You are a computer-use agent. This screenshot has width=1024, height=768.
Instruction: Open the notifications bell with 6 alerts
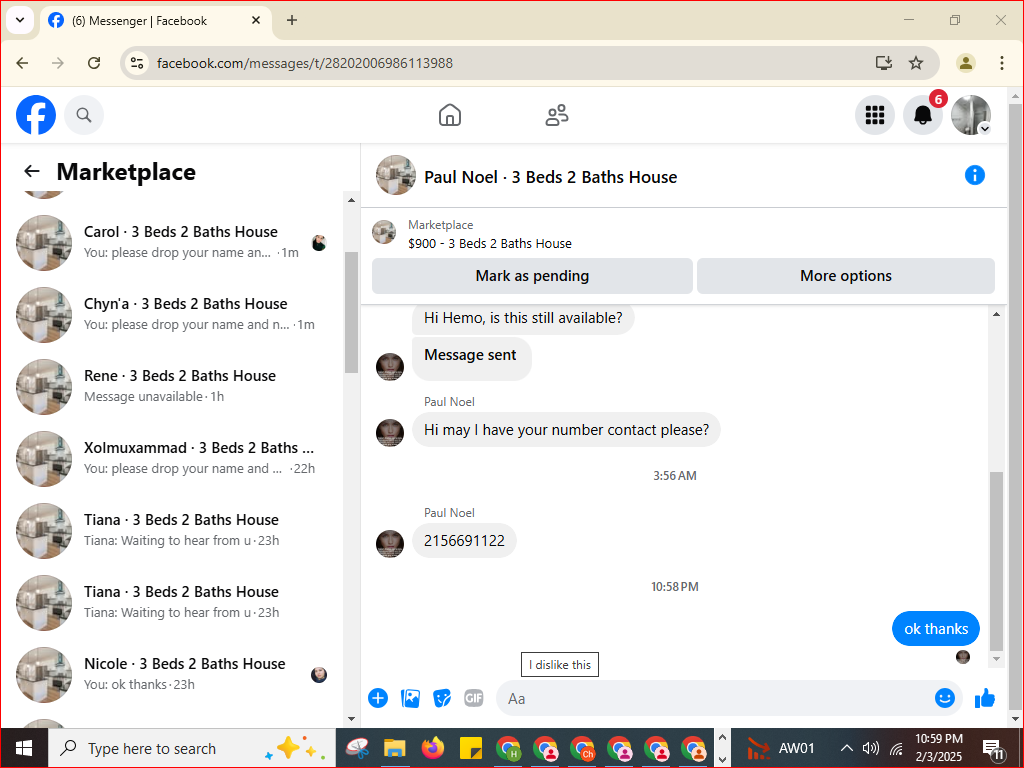tap(923, 115)
